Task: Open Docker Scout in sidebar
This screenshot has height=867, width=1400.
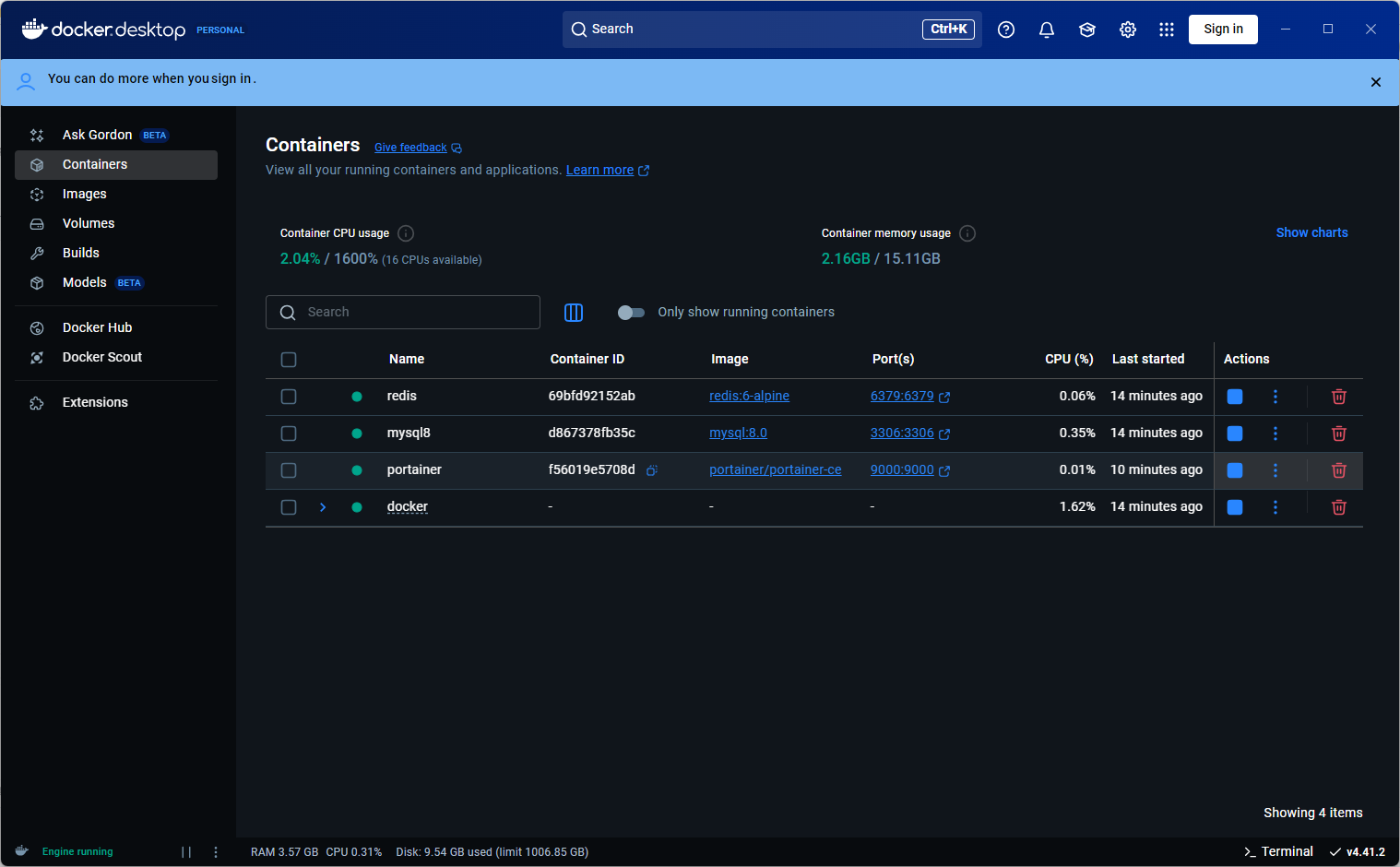Action: [x=116, y=357]
